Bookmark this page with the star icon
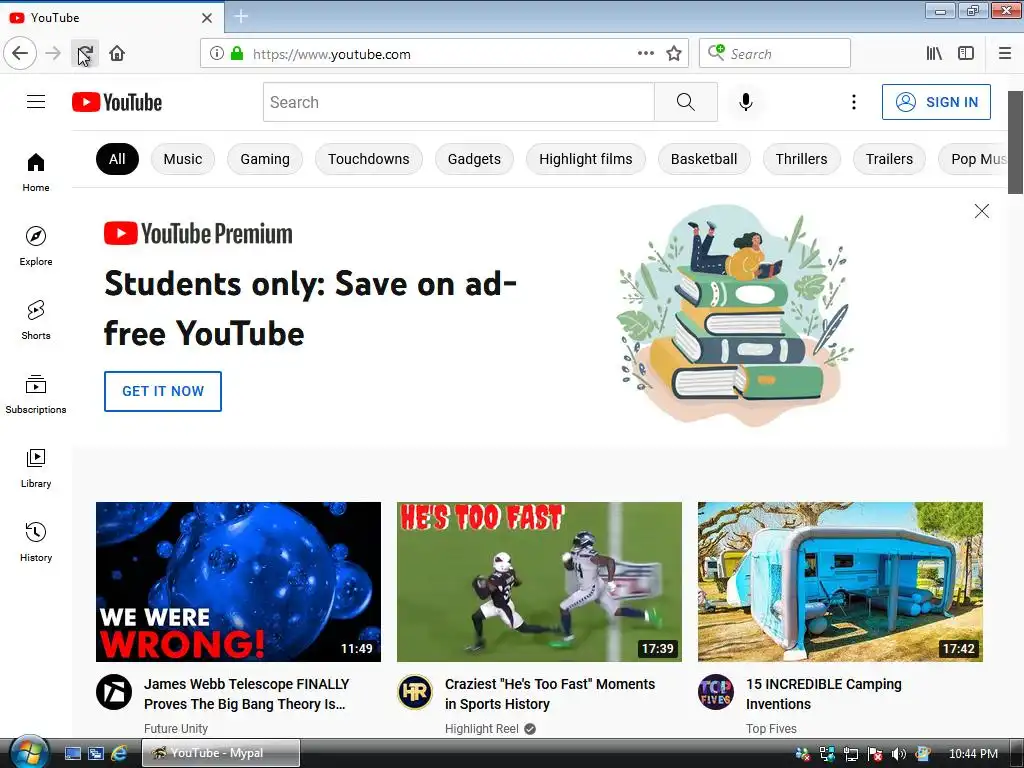Screen dimensions: 1024x768 click(x=674, y=54)
